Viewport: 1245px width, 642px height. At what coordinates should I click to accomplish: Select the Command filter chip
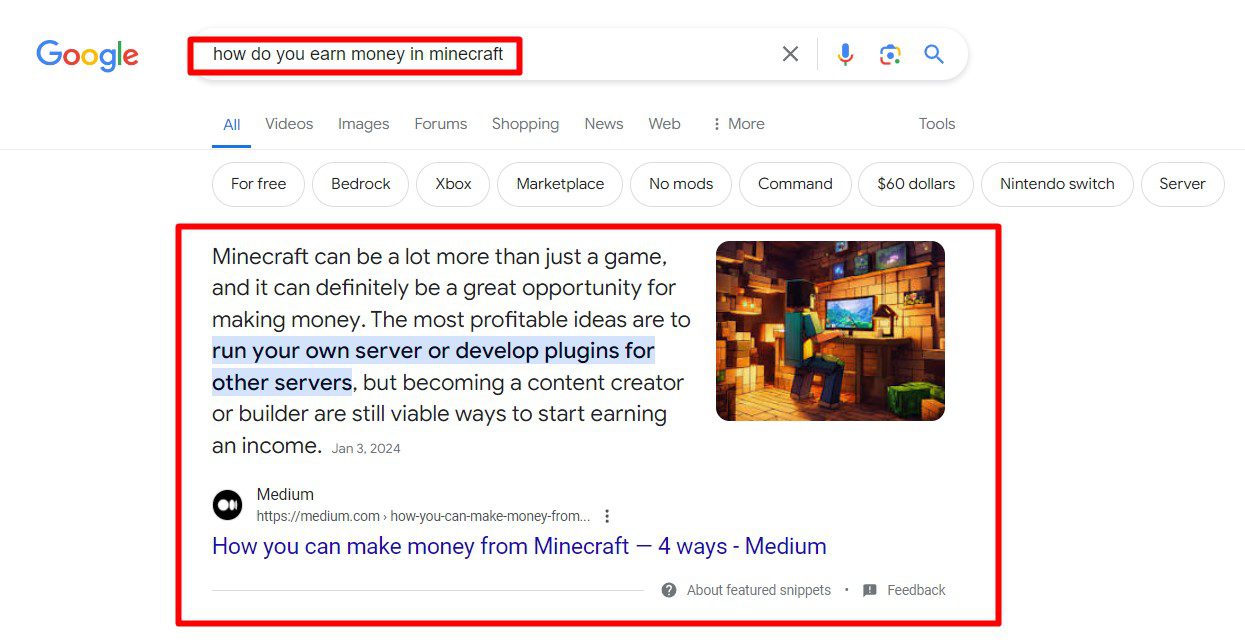click(795, 184)
